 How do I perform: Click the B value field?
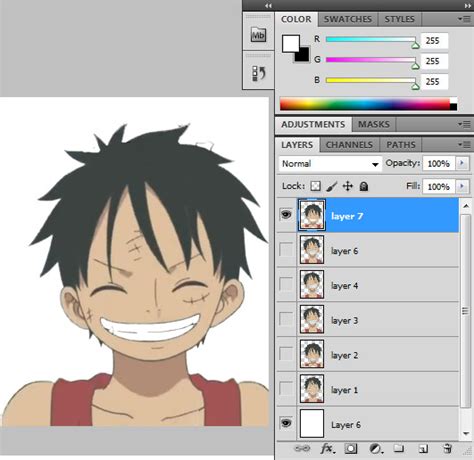[434, 82]
